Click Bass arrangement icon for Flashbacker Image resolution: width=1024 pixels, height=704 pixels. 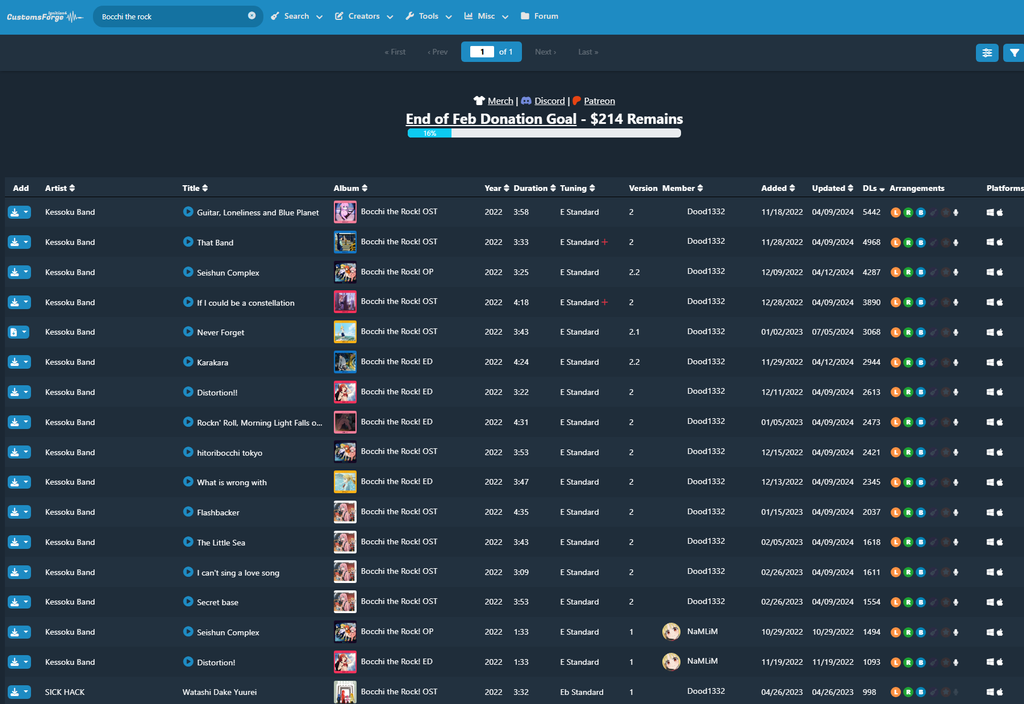pyautogui.click(x=921, y=513)
